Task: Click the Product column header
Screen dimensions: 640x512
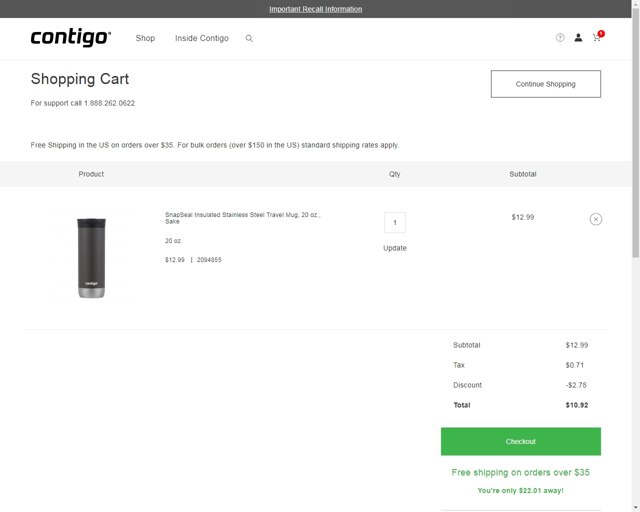Action: pos(91,174)
